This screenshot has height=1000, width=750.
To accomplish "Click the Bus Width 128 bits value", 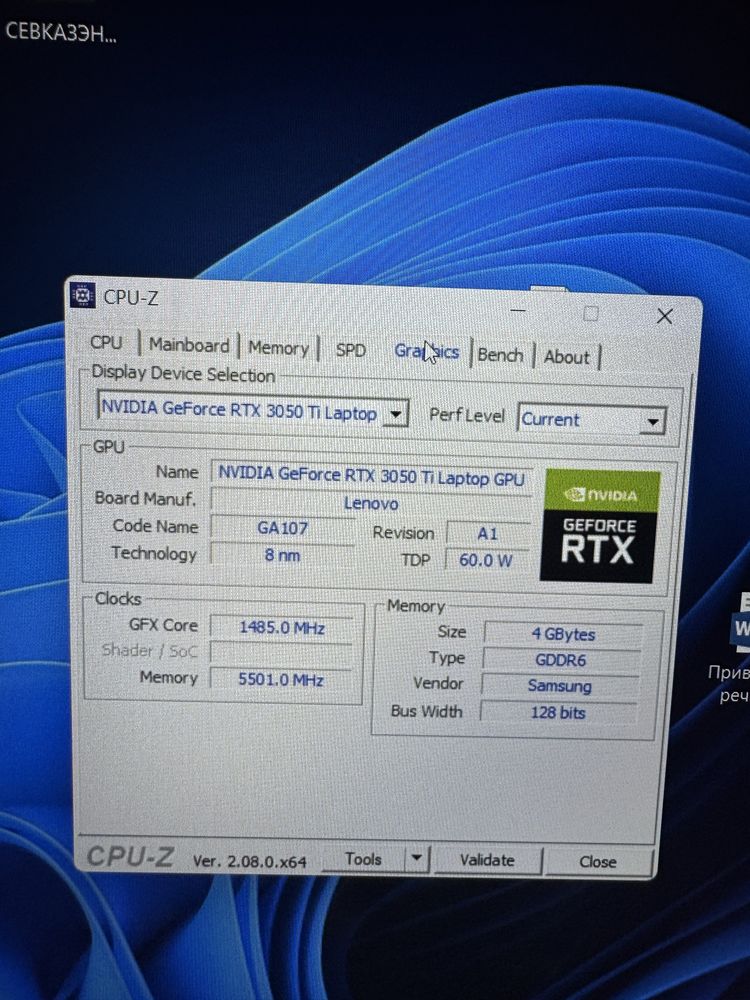I will [558, 713].
